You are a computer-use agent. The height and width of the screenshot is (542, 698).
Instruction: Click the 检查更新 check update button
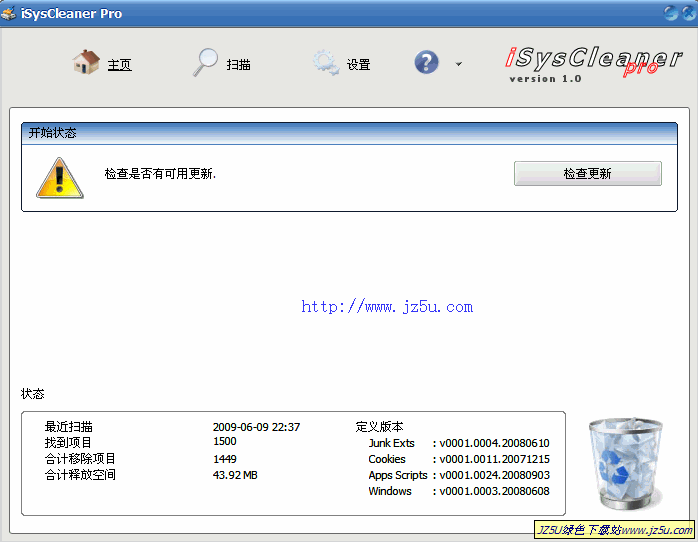pyautogui.click(x=588, y=173)
